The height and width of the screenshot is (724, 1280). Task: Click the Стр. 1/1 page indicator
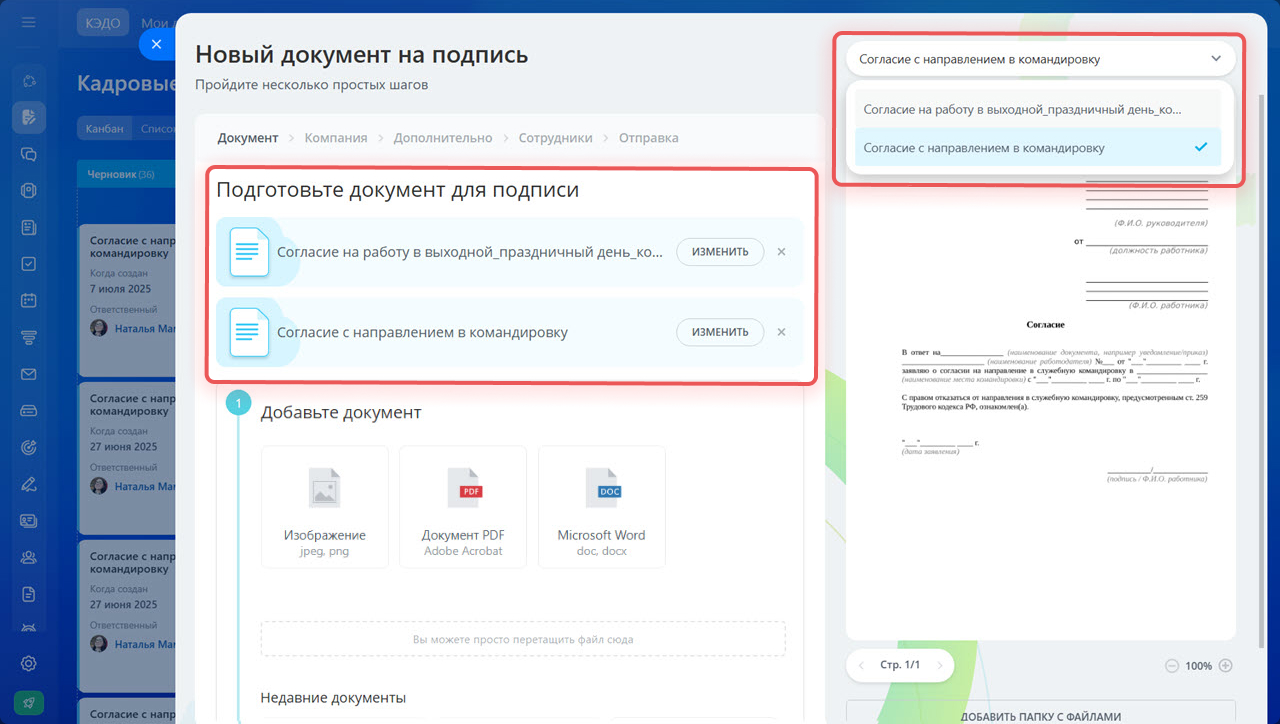pyautogui.click(x=900, y=665)
